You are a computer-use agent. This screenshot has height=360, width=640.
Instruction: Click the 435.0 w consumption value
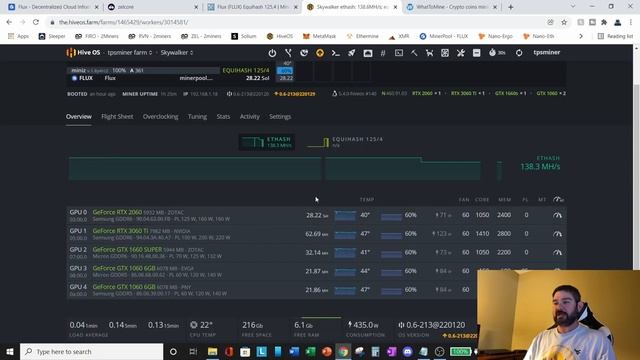[x=363, y=325]
